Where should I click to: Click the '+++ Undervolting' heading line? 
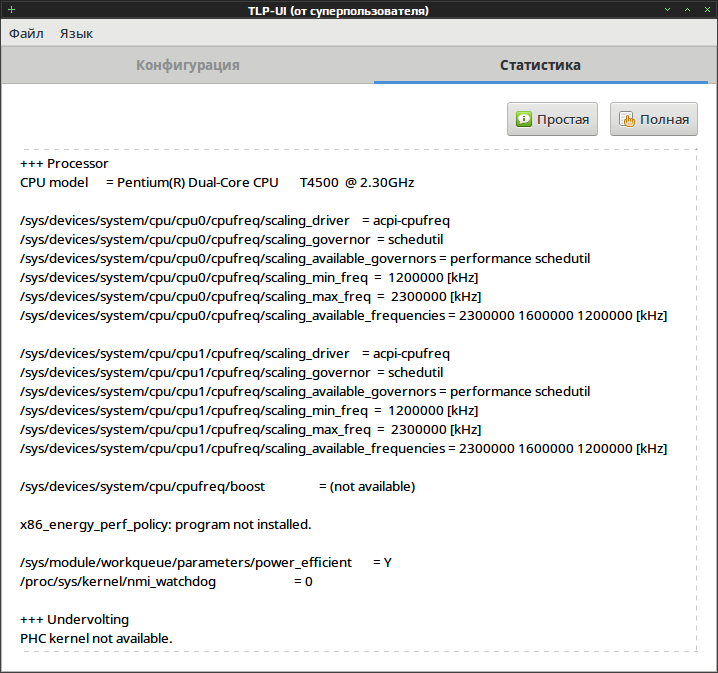[74, 619]
